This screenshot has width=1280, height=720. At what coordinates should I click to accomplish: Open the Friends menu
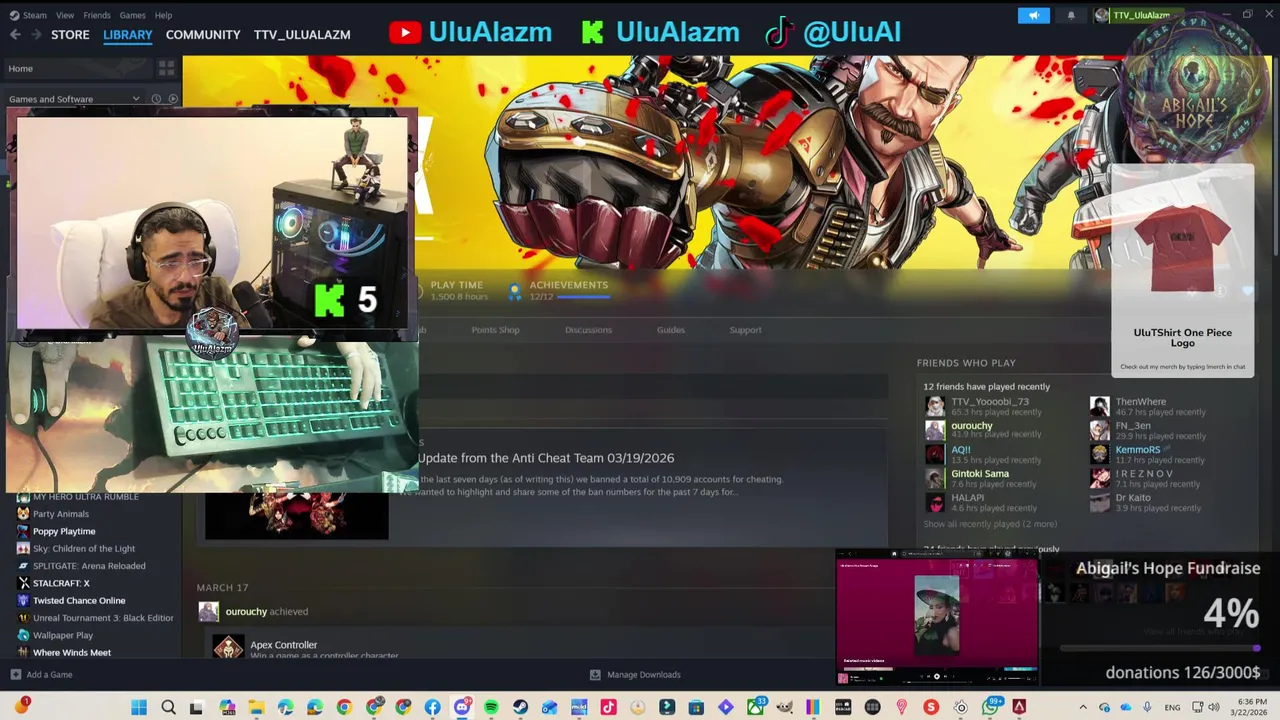[x=97, y=15]
